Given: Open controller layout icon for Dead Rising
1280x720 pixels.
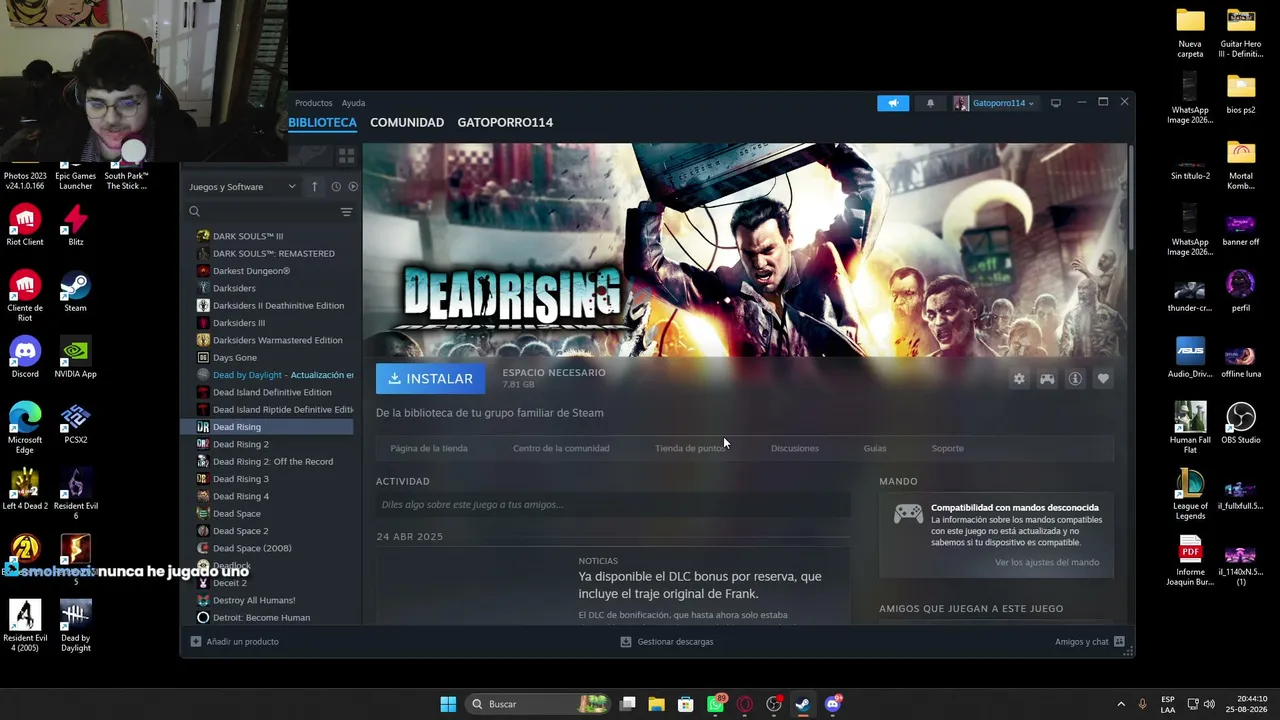Looking at the screenshot, I should pos(1047,379).
